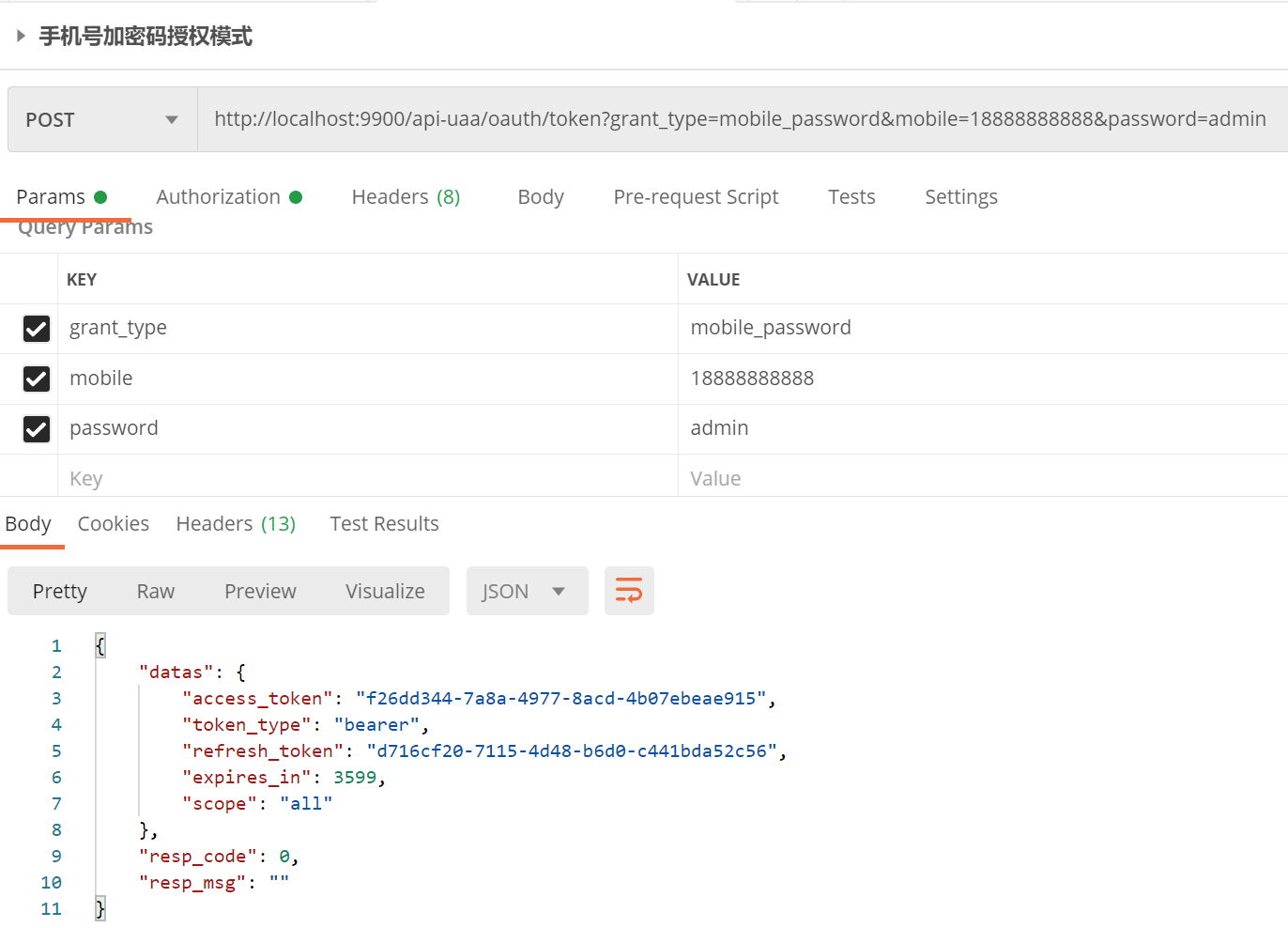Open the JSON format dropdown
This screenshot has height=928, width=1288.
(x=527, y=592)
